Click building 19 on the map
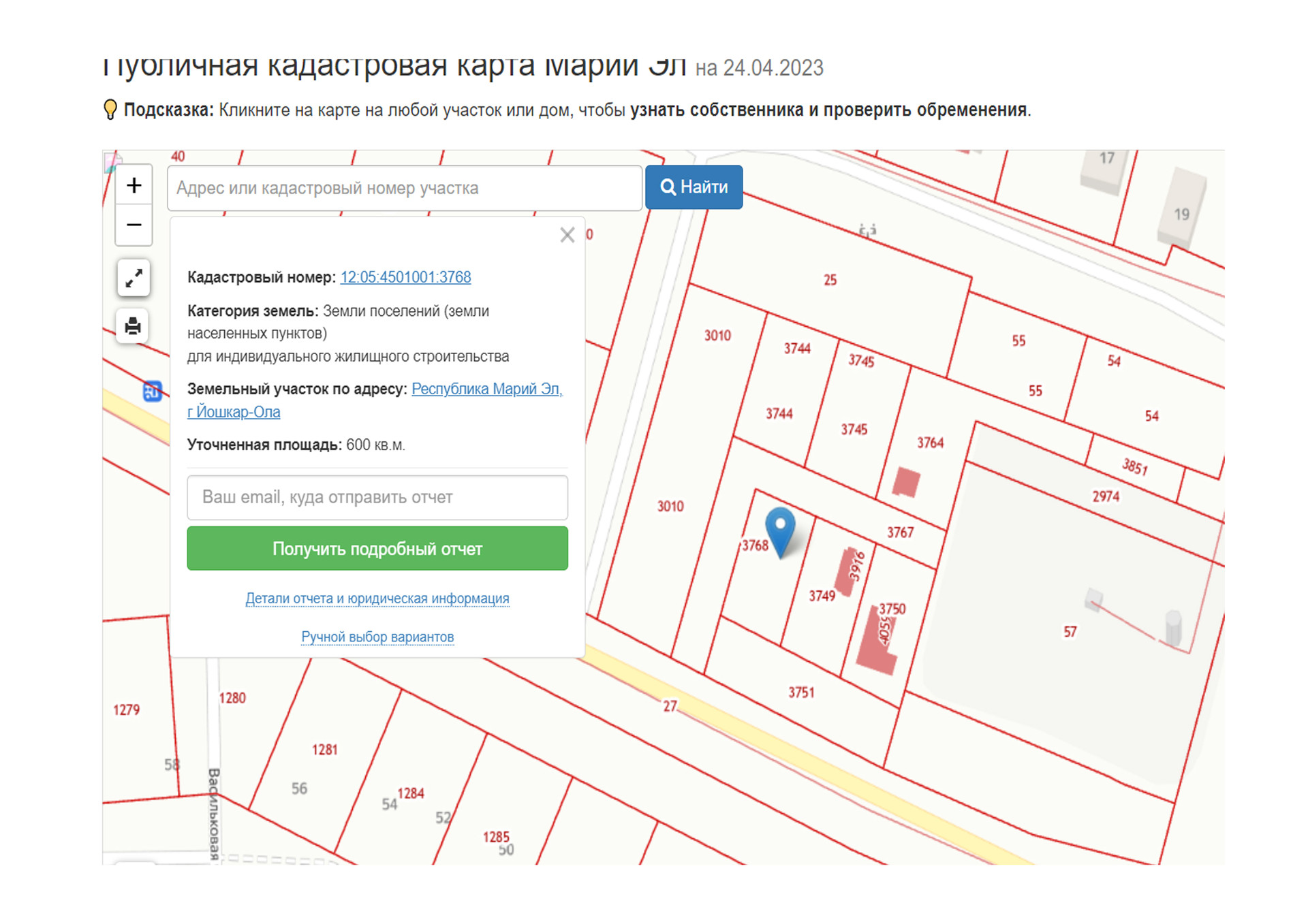Viewport: 1308px width, 924px height. pos(1182,208)
